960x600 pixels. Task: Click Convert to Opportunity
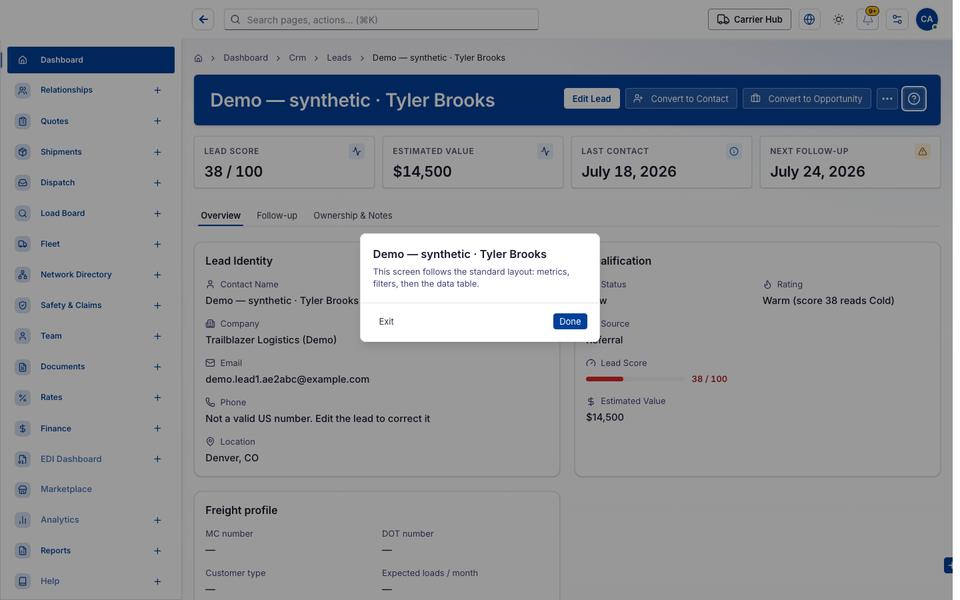807,99
